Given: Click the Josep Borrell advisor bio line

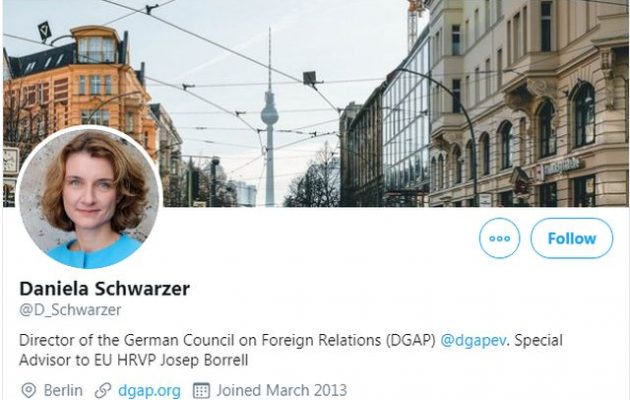Looking at the screenshot, I should (x=133, y=359).
